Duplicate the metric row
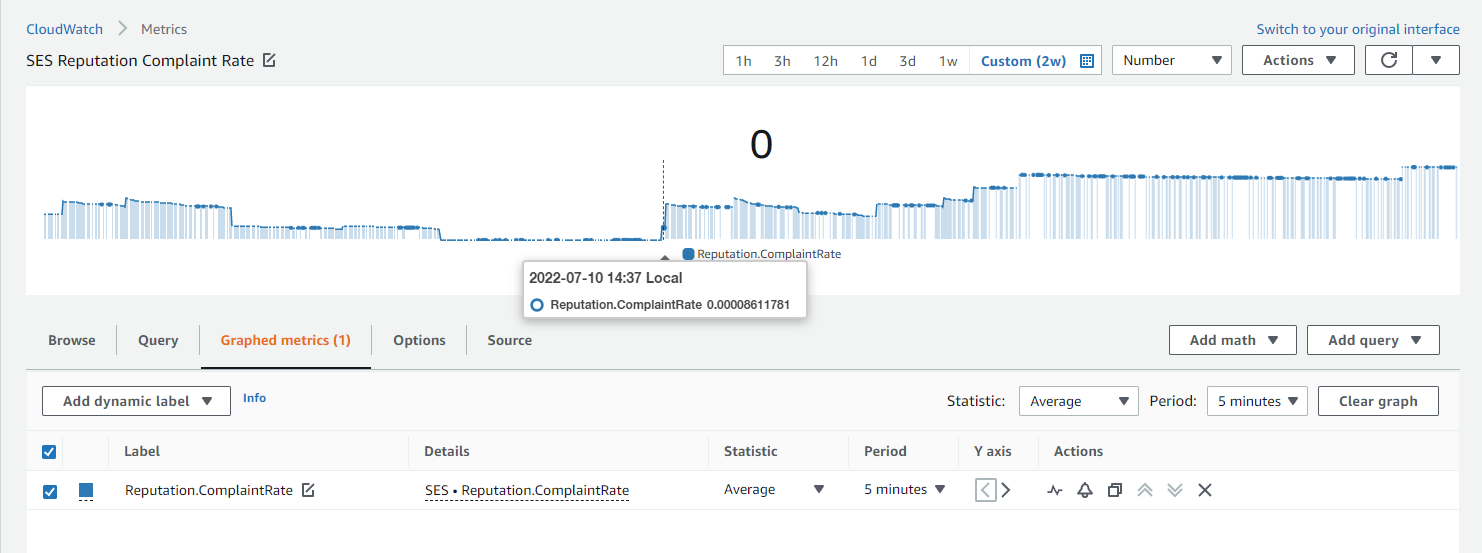 pyautogui.click(x=1114, y=490)
